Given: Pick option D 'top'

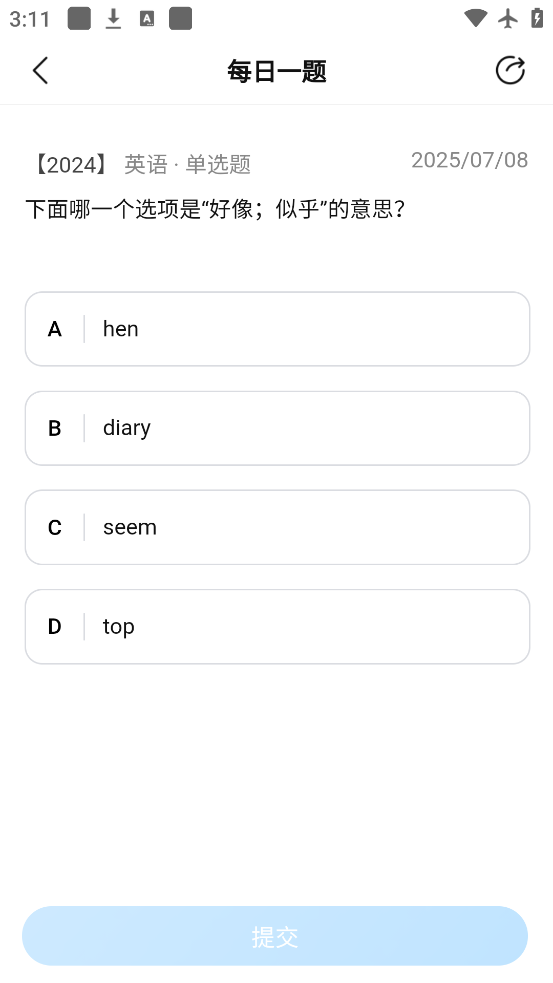Looking at the screenshot, I should 277,626.
